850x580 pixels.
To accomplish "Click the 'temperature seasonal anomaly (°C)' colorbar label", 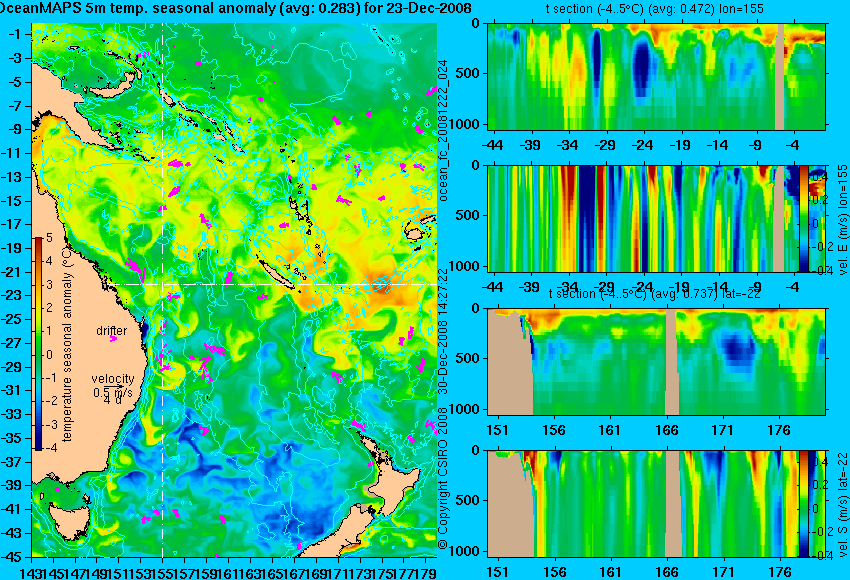I will pyautogui.click(x=67, y=345).
